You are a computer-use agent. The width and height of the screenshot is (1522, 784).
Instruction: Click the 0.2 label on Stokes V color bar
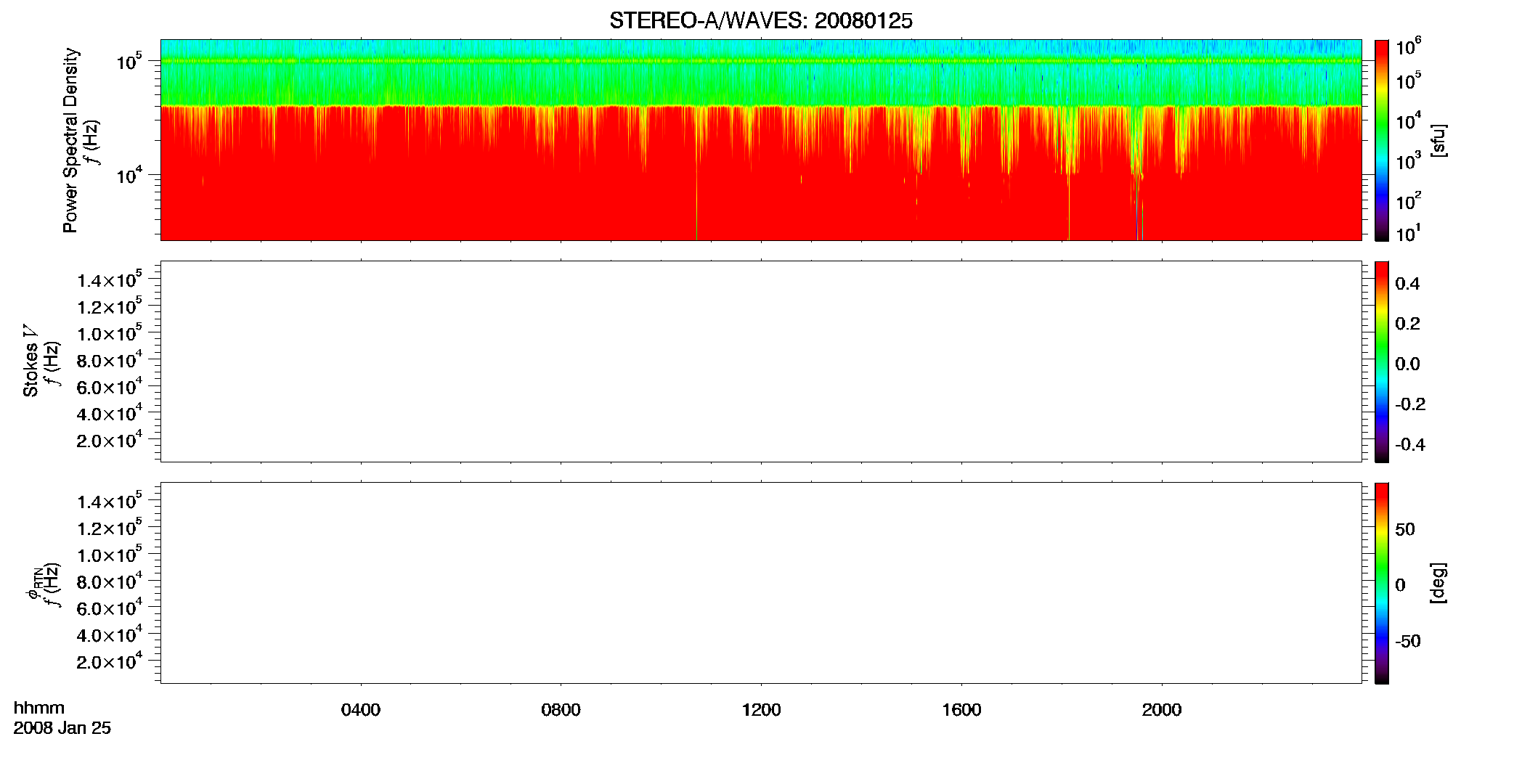click(1407, 324)
